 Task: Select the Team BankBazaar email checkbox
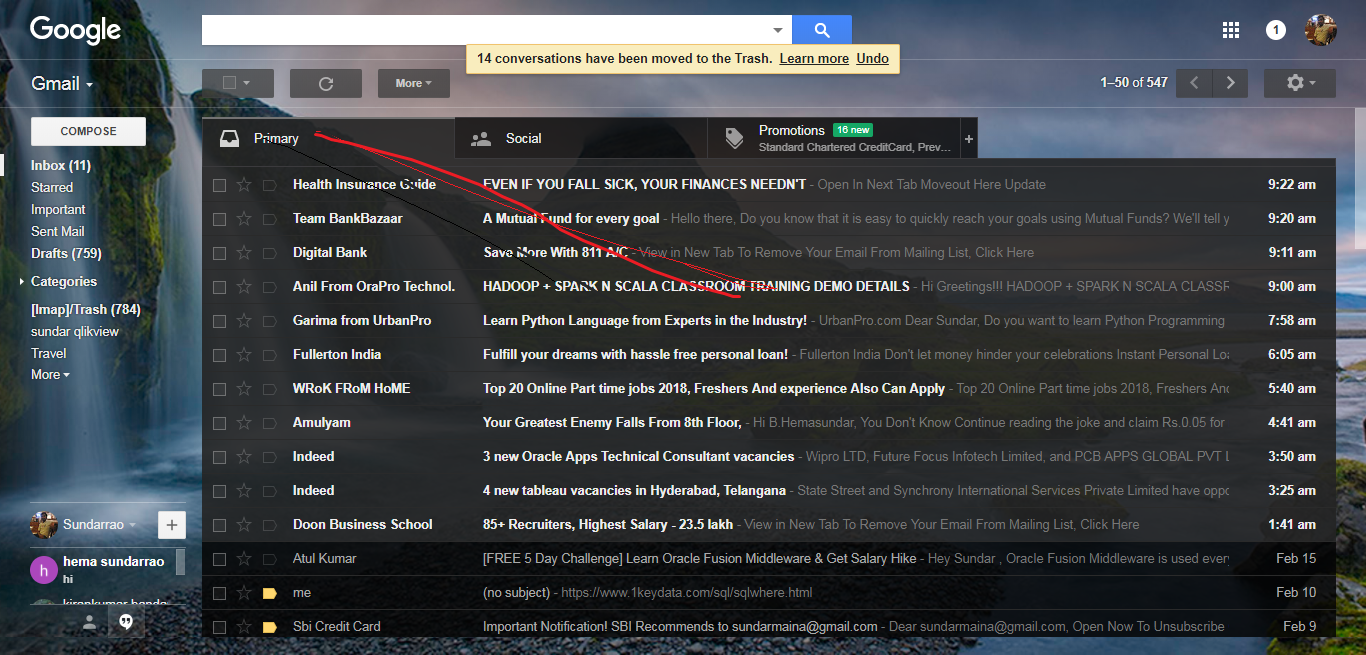tap(219, 219)
